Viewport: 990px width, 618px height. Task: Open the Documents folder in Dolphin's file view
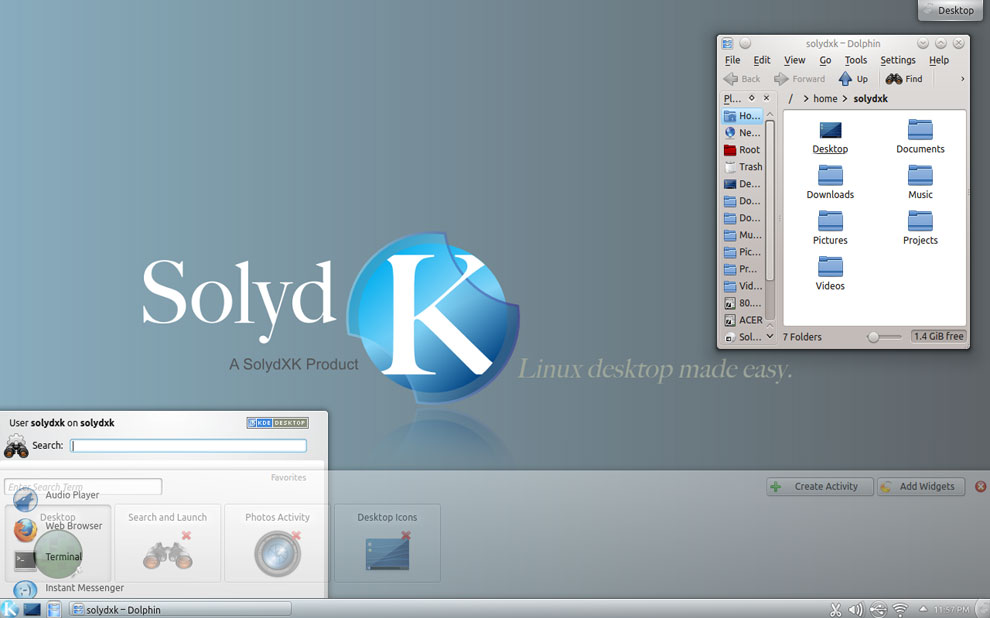click(x=920, y=138)
